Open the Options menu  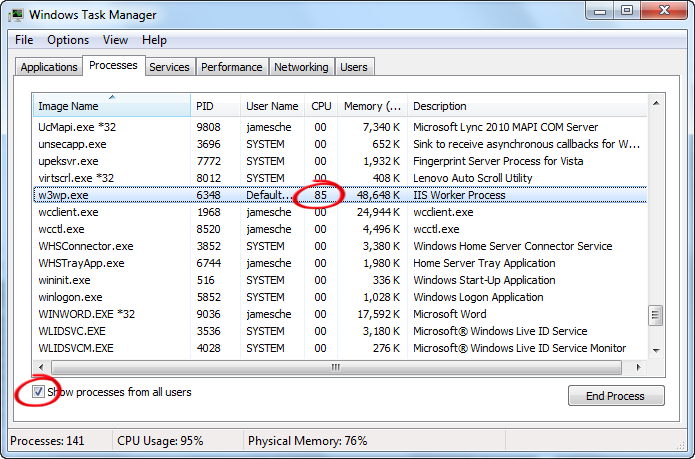(x=68, y=40)
